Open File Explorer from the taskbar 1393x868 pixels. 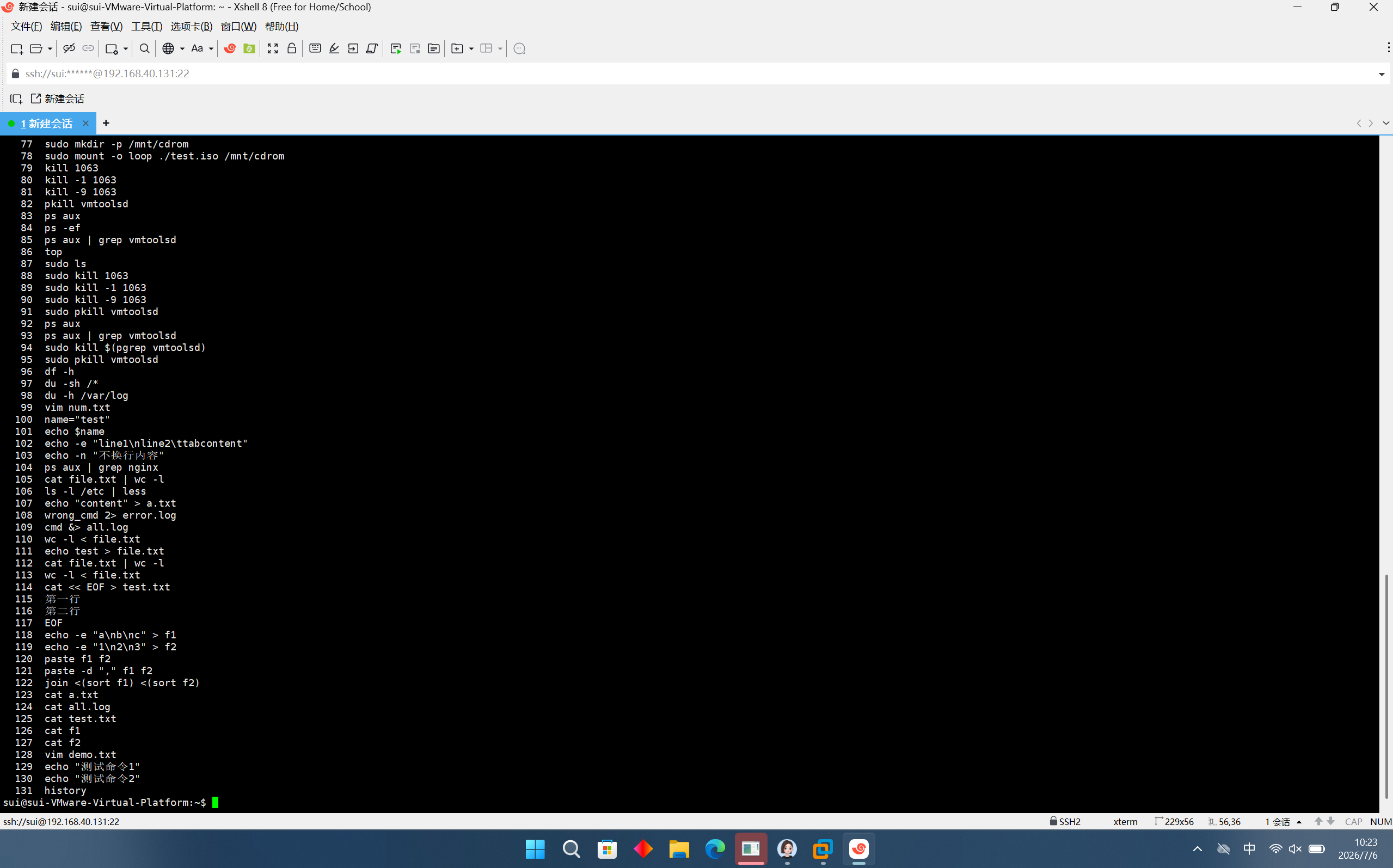coord(679,849)
